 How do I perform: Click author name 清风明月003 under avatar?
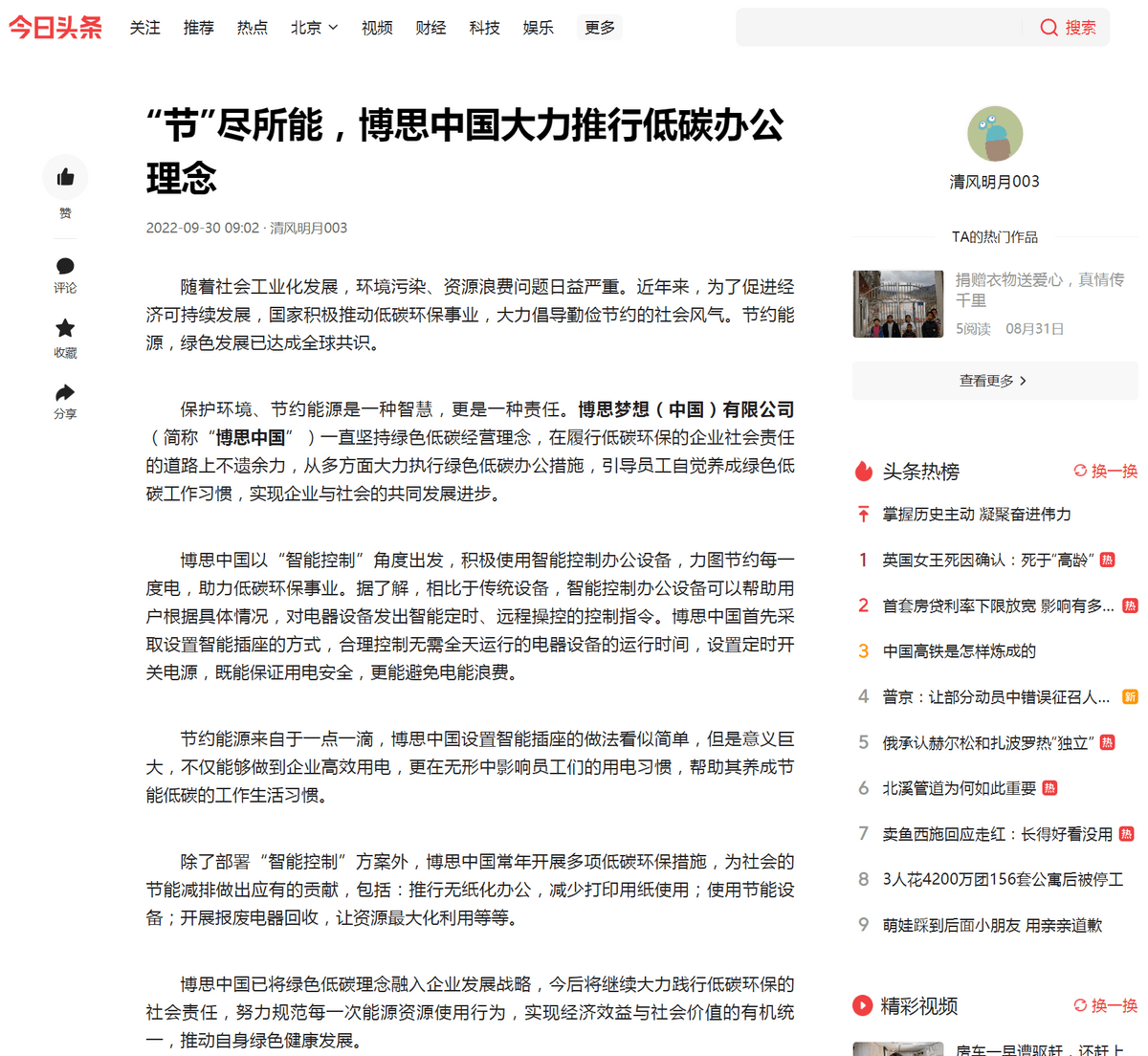[995, 182]
